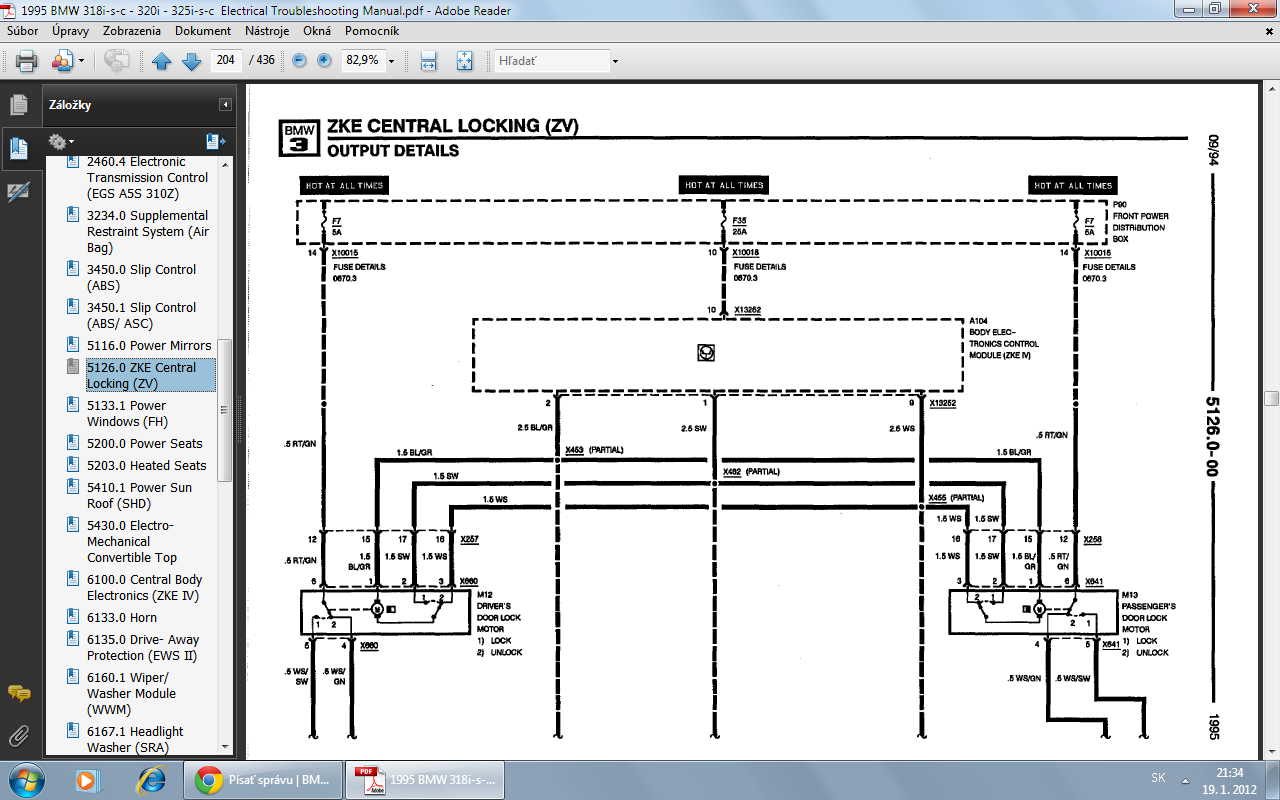Viewport: 1280px width, 800px height.
Task: Open the 6133.0 Horn bookmark
Action: (x=121, y=617)
